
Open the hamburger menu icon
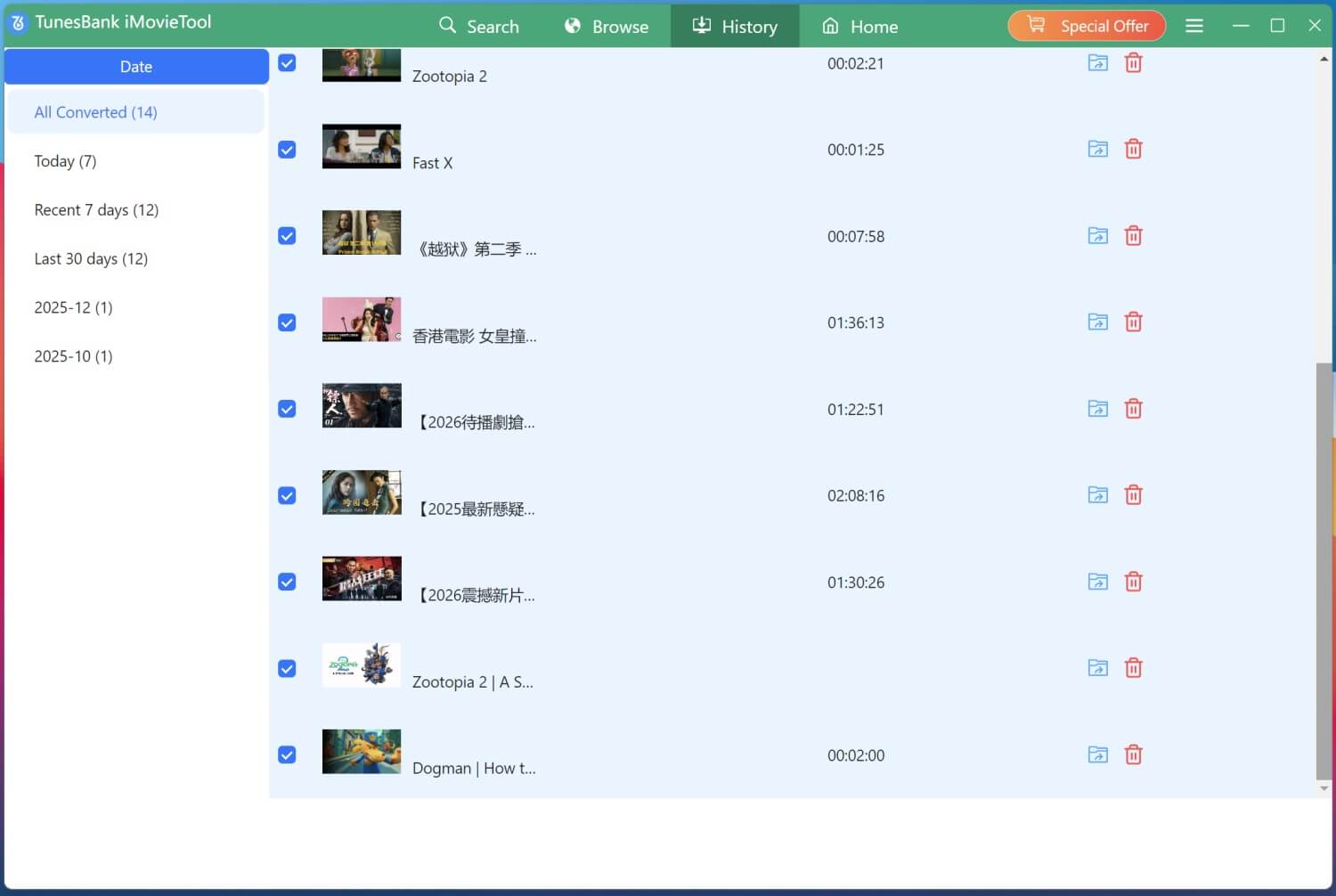(x=1194, y=26)
